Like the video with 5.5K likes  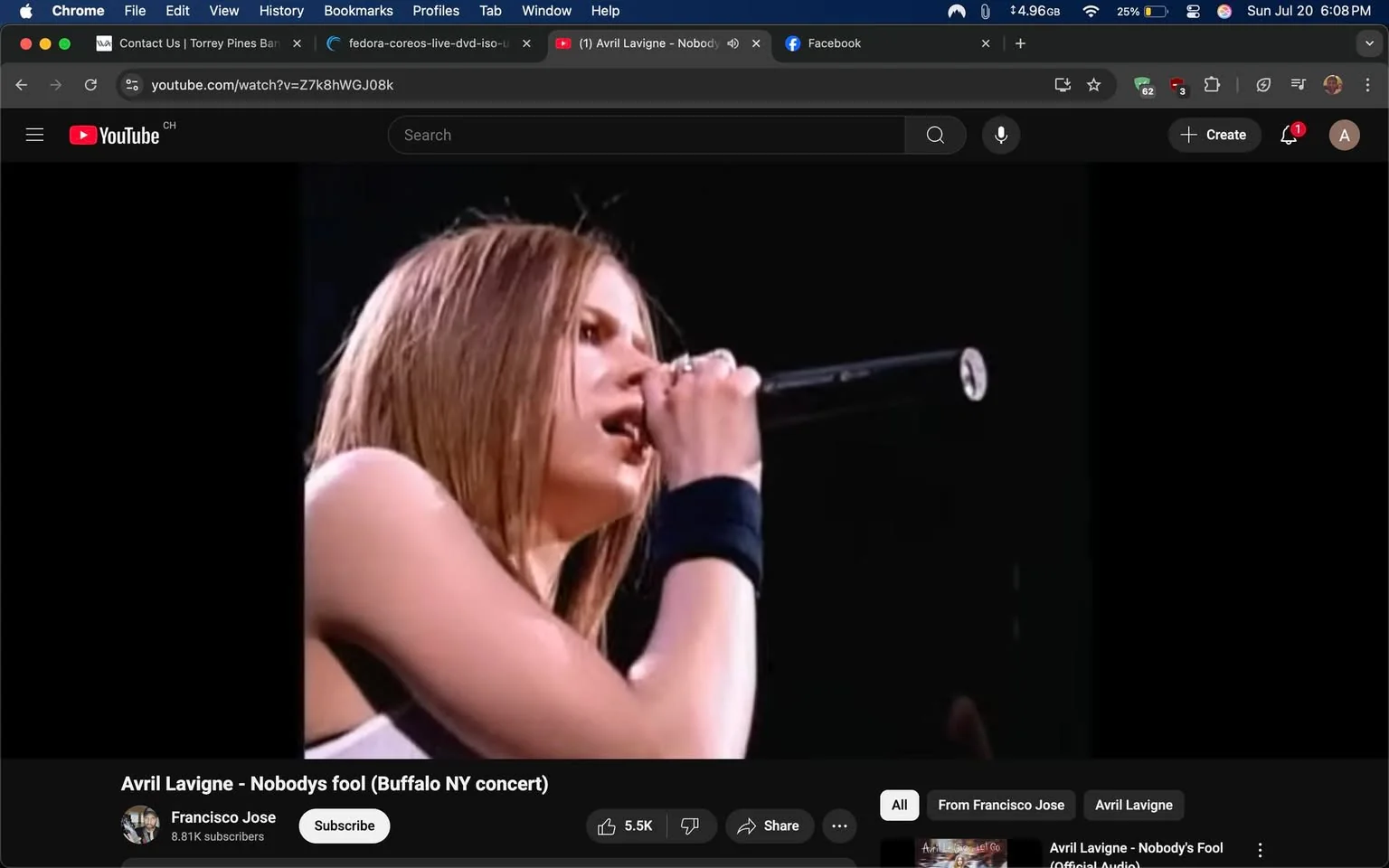tap(626, 826)
